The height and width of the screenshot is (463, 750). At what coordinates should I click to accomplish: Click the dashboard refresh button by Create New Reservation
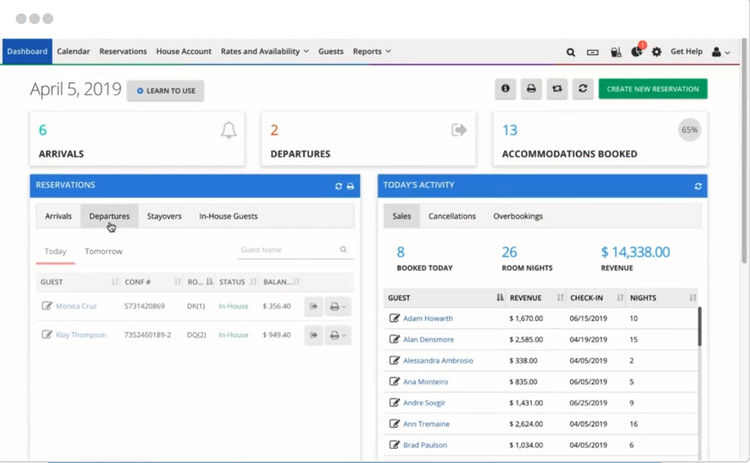(x=583, y=89)
